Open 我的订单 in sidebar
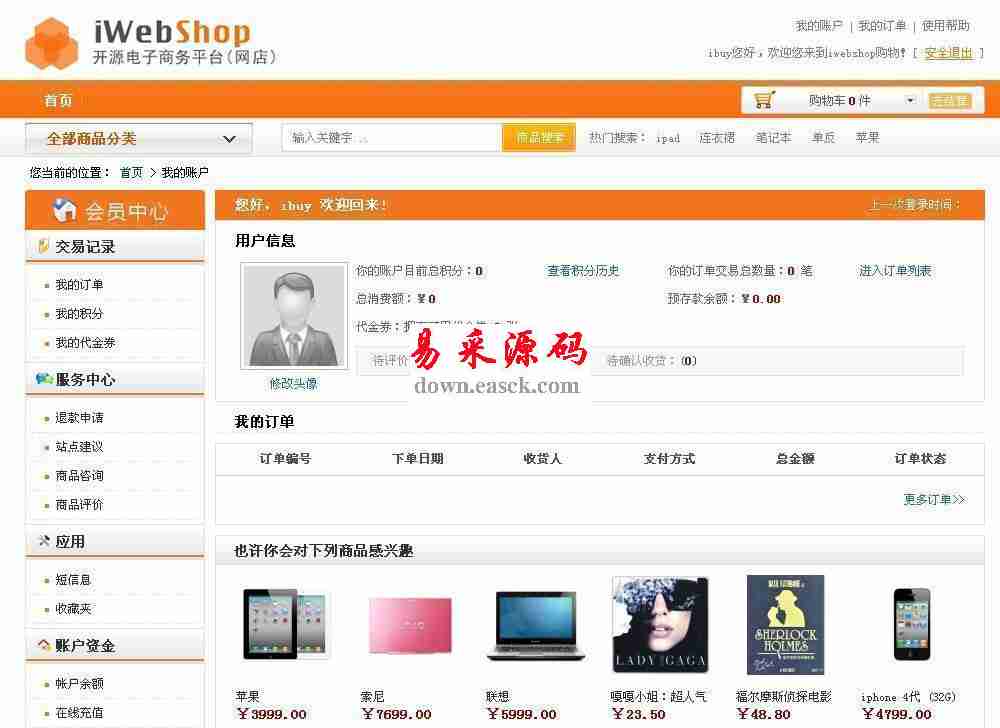This screenshot has width=1000, height=728. pyautogui.click(x=79, y=284)
